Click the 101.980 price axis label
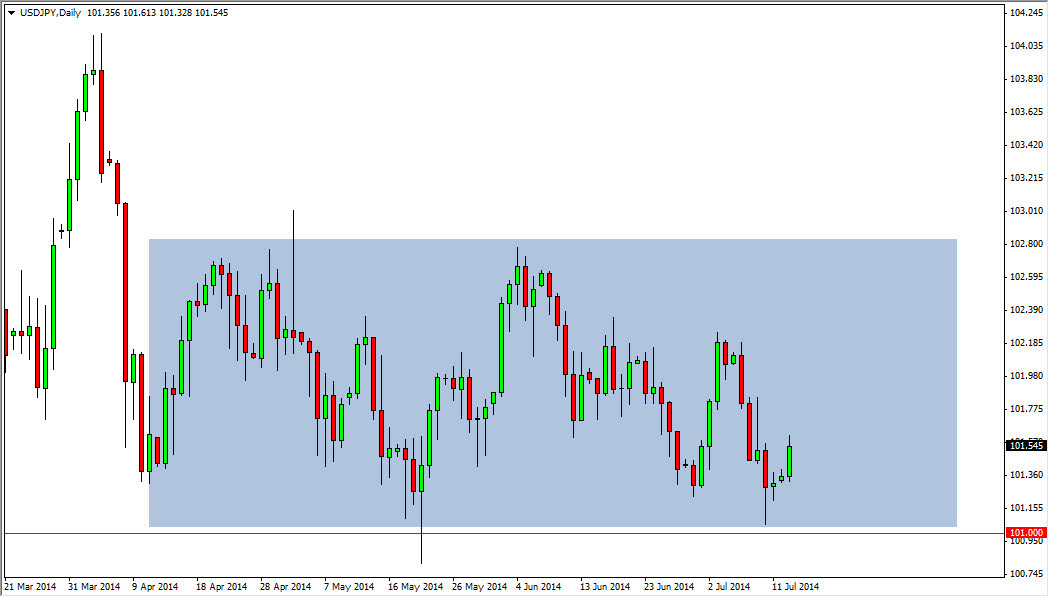This screenshot has height=597, width=1049. click(x=1026, y=375)
